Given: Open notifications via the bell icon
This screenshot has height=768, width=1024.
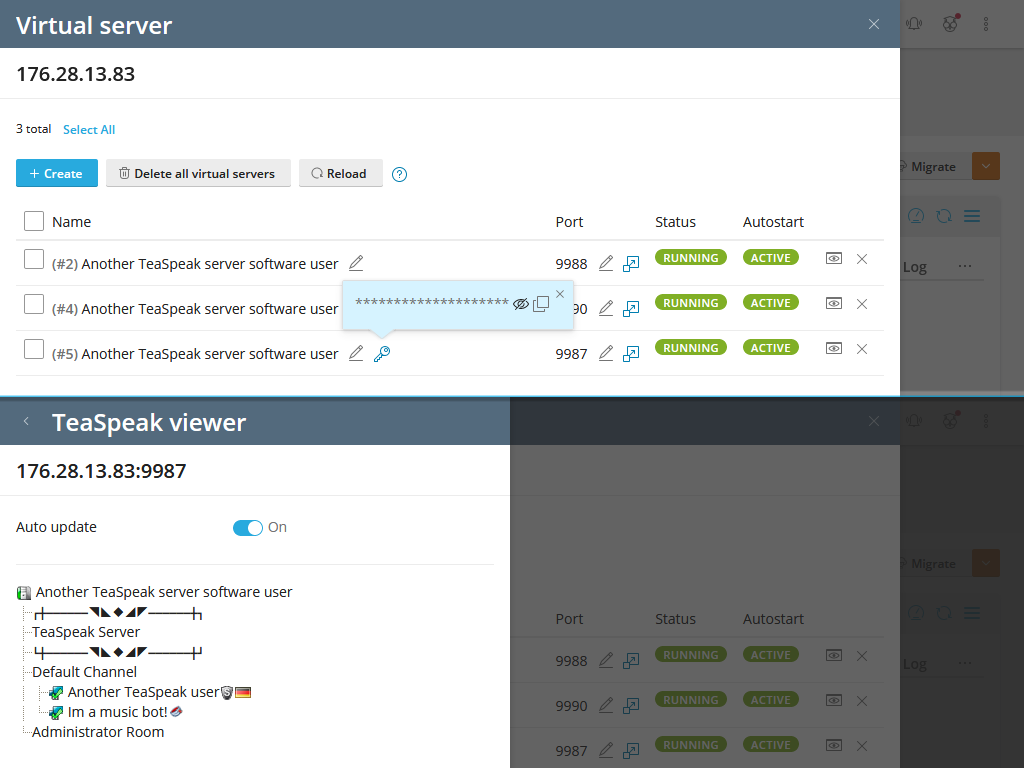Looking at the screenshot, I should click(x=913, y=24).
